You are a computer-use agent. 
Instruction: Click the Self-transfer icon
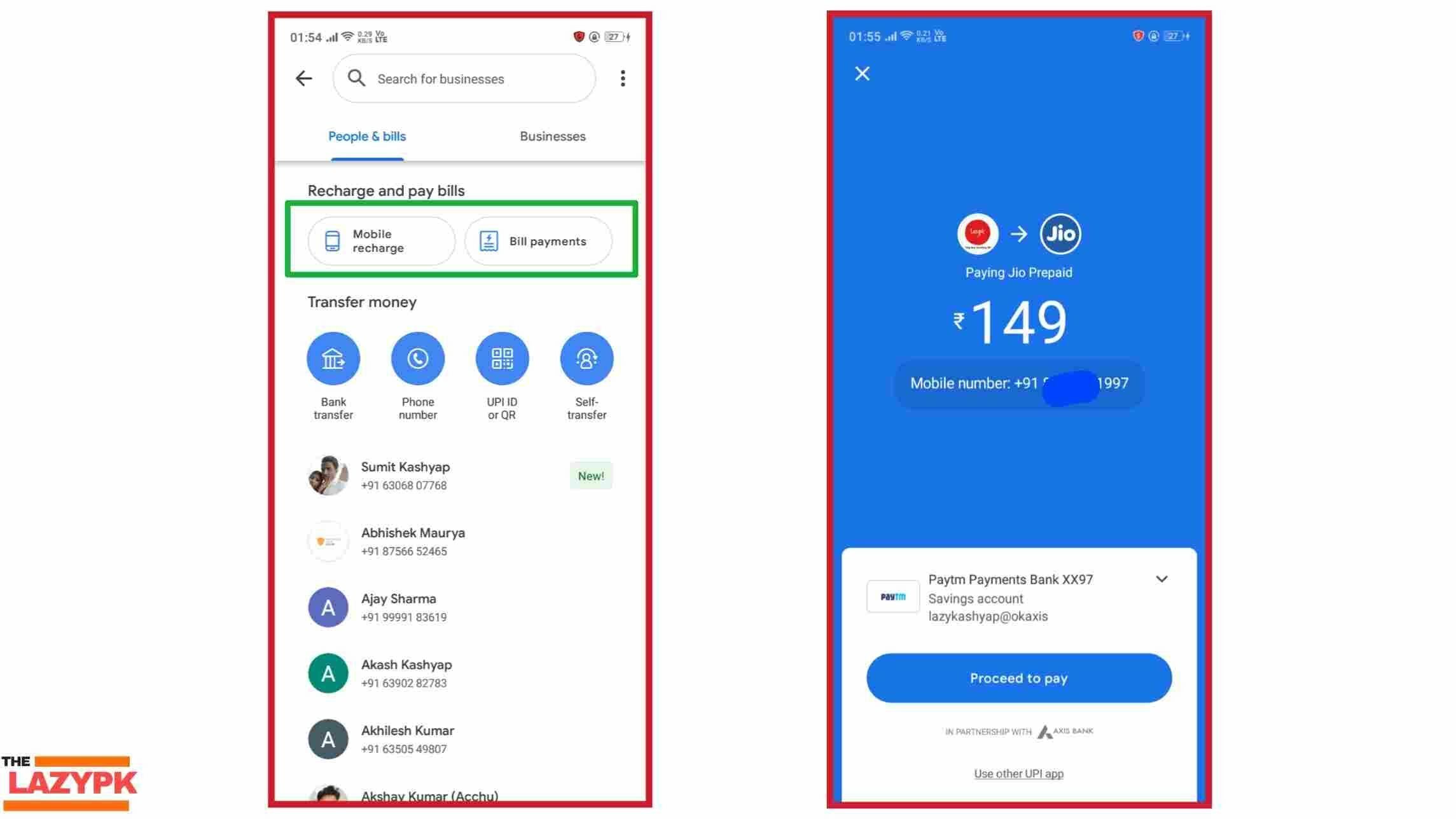[585, 358]
